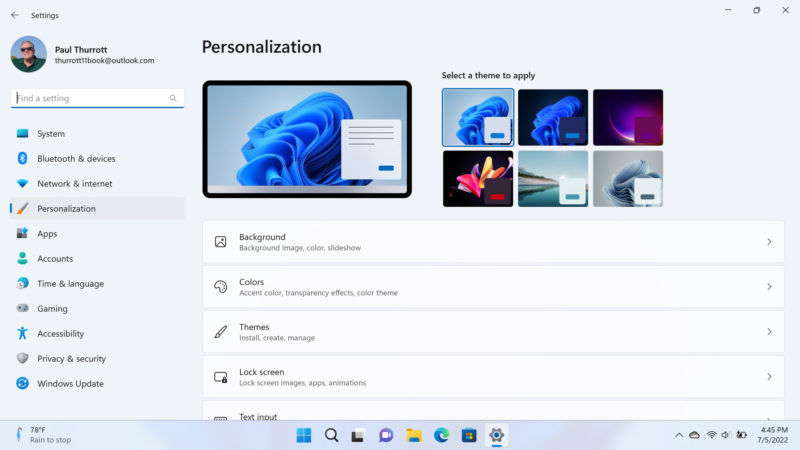Click the Settings gear on the taskbar

click(x=496, y=435)
